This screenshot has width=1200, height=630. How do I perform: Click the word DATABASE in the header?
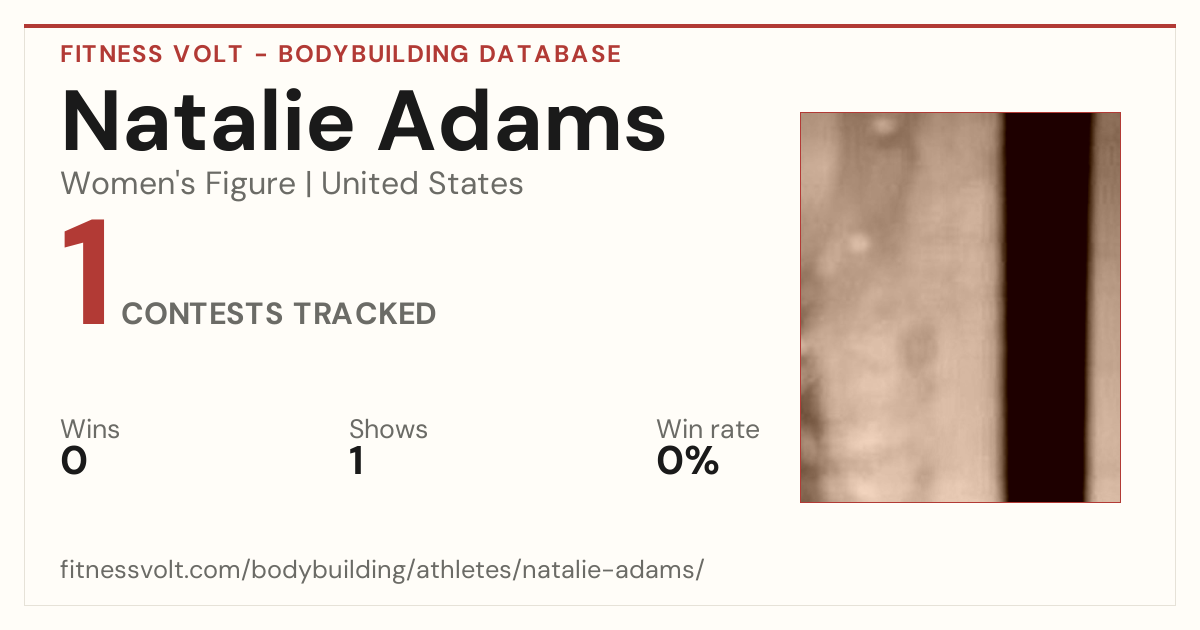tap(549, 54)
